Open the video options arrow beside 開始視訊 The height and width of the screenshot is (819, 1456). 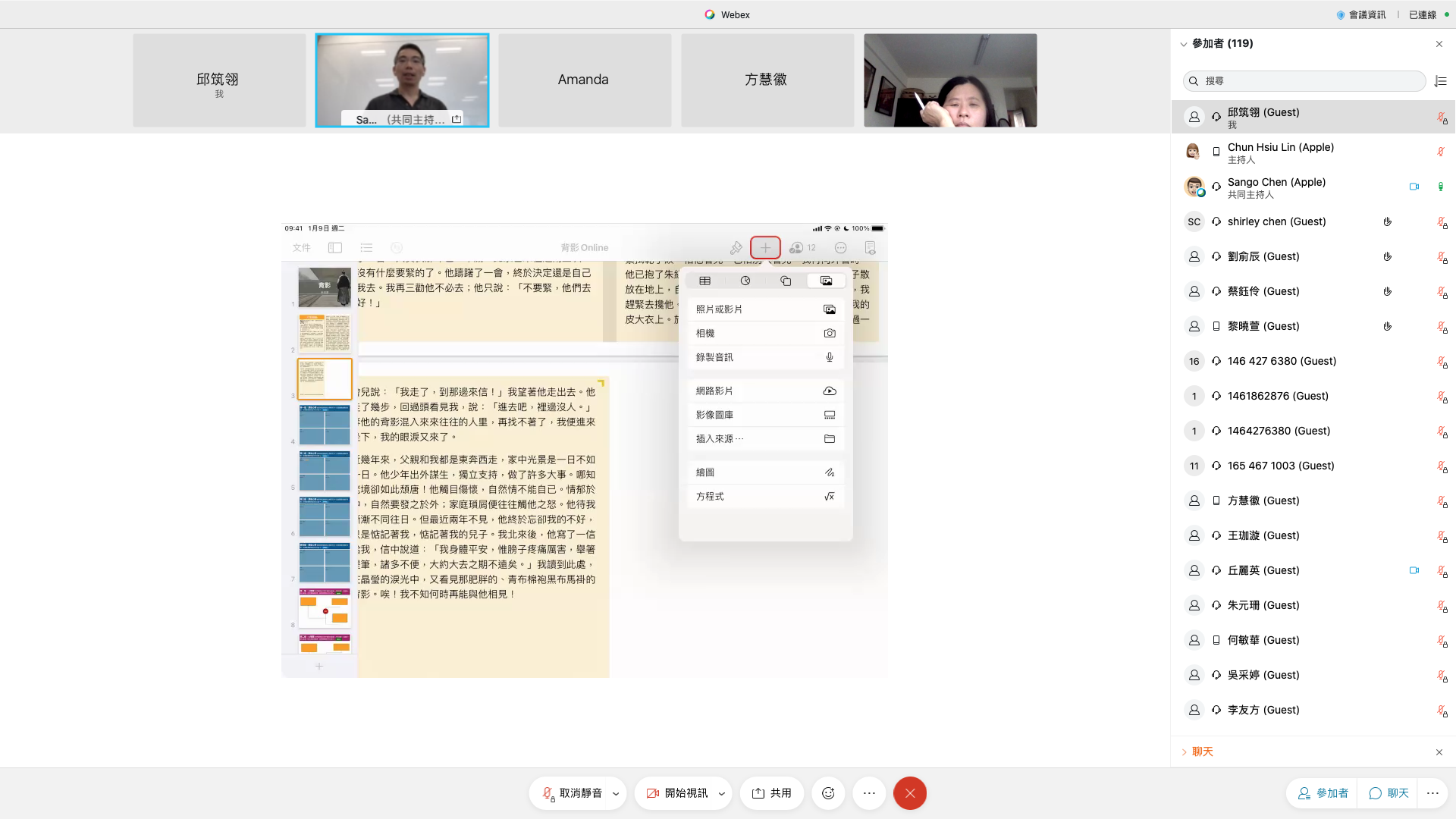point(721,794)
